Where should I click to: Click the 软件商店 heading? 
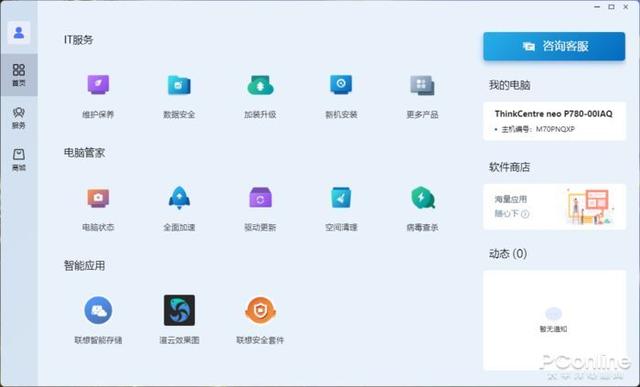pos(509,167)
